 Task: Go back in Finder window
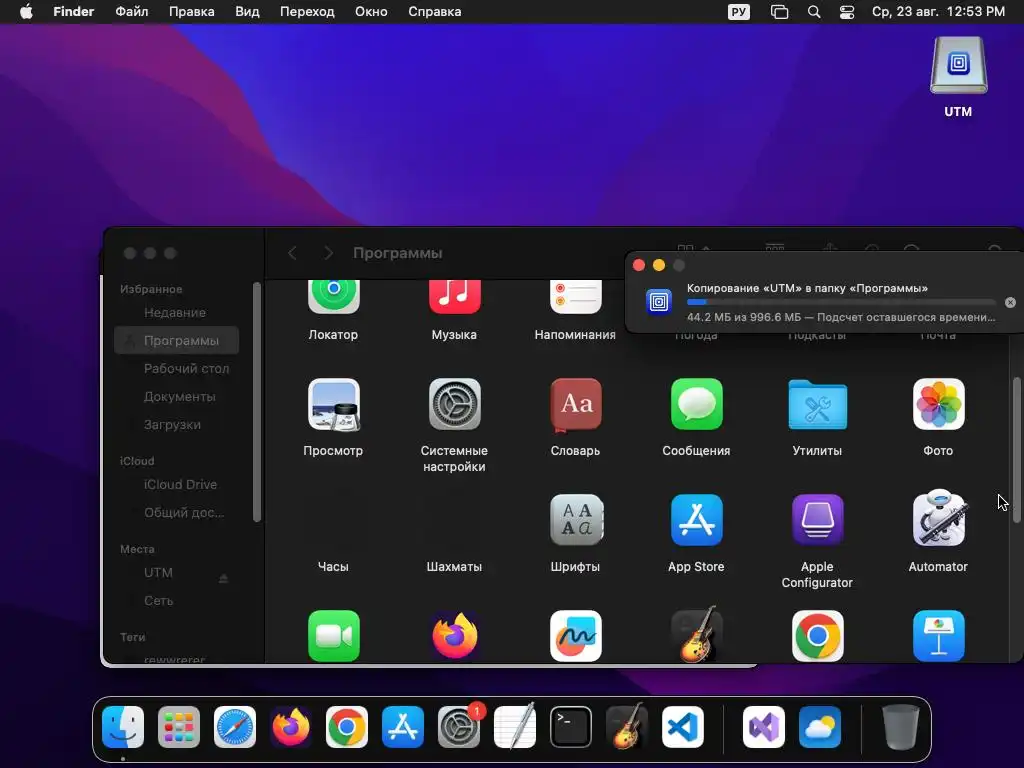click(x=293, y=253)
